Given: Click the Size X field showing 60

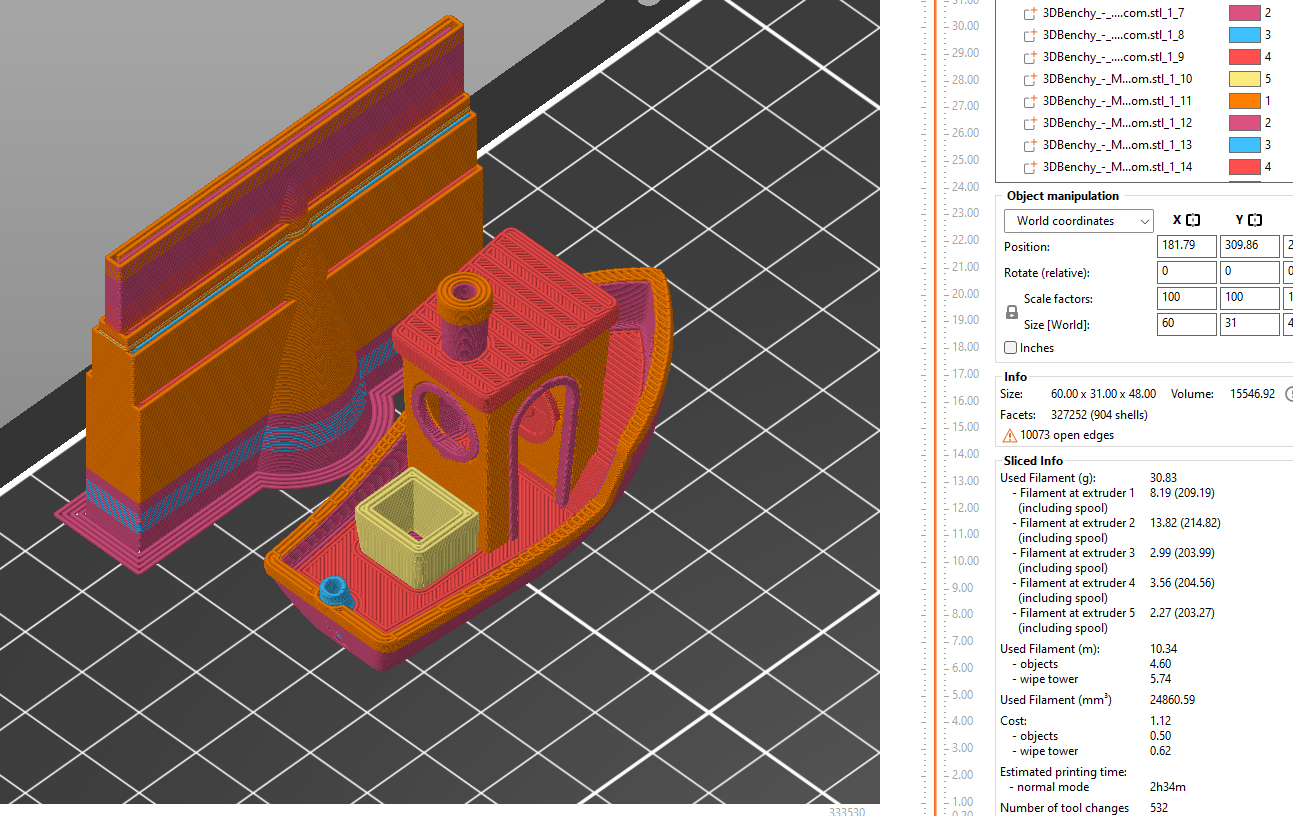Looking at the screenshot, I should (x=1187, y=324).
